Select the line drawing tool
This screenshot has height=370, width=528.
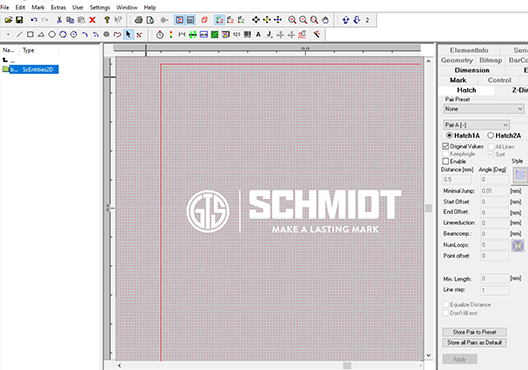tap(19, 34)
